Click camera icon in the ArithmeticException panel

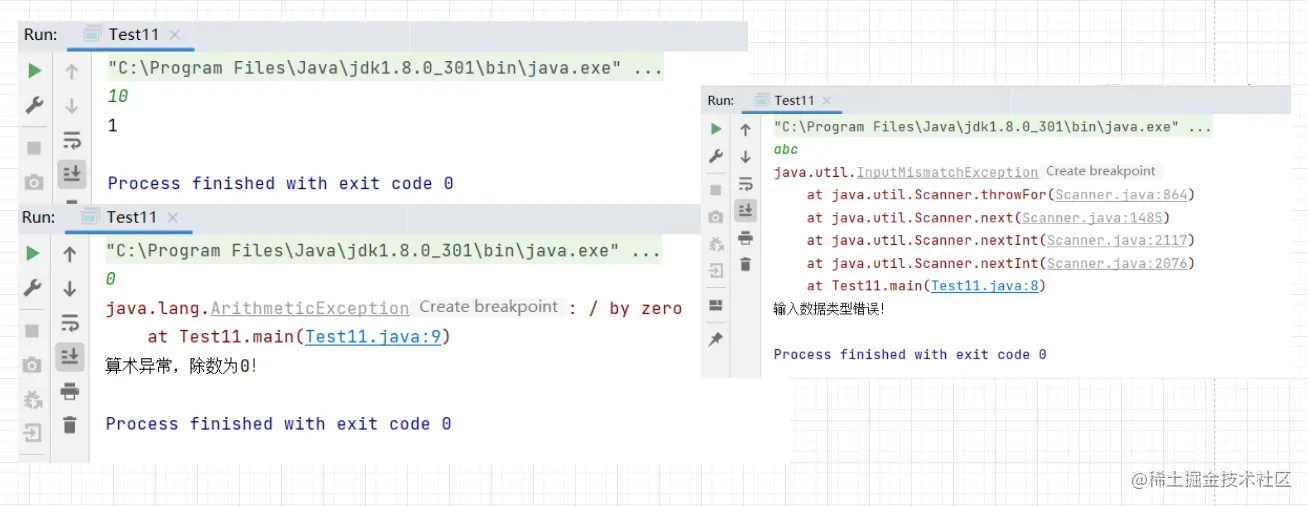pos(33,364)
